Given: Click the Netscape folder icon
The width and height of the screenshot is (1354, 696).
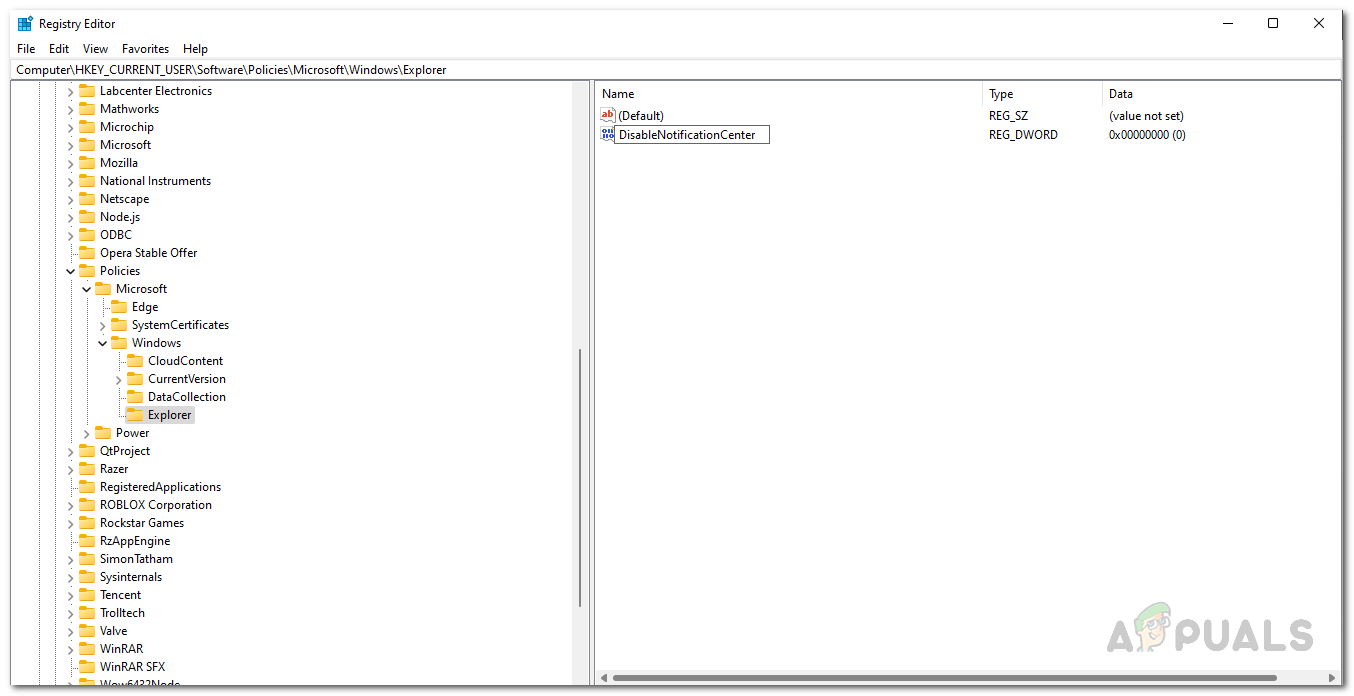Looking at the screenshot, I should point(87,199).
